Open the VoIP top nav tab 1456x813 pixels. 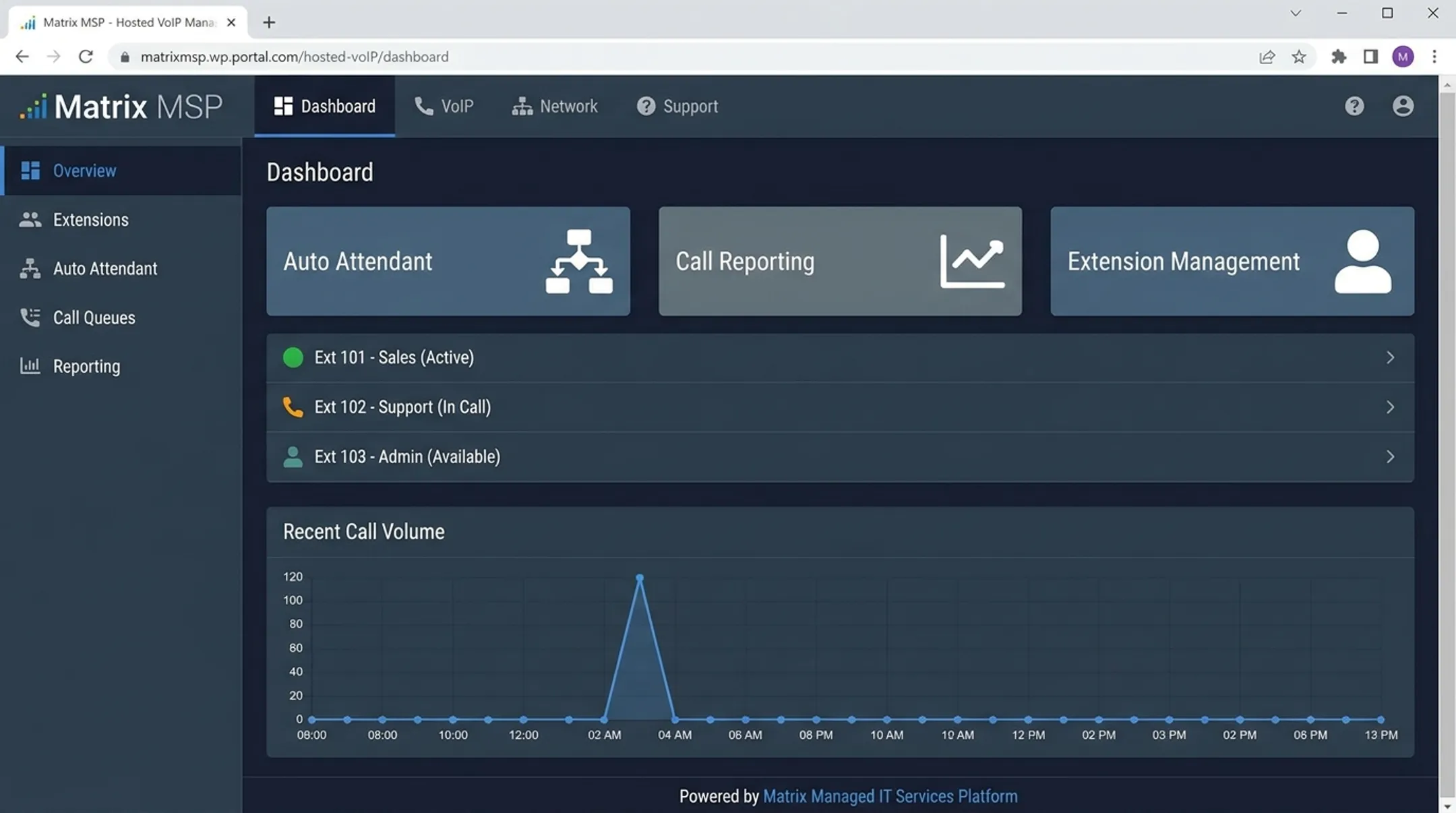pyautogui.click(x=444, y=107)
